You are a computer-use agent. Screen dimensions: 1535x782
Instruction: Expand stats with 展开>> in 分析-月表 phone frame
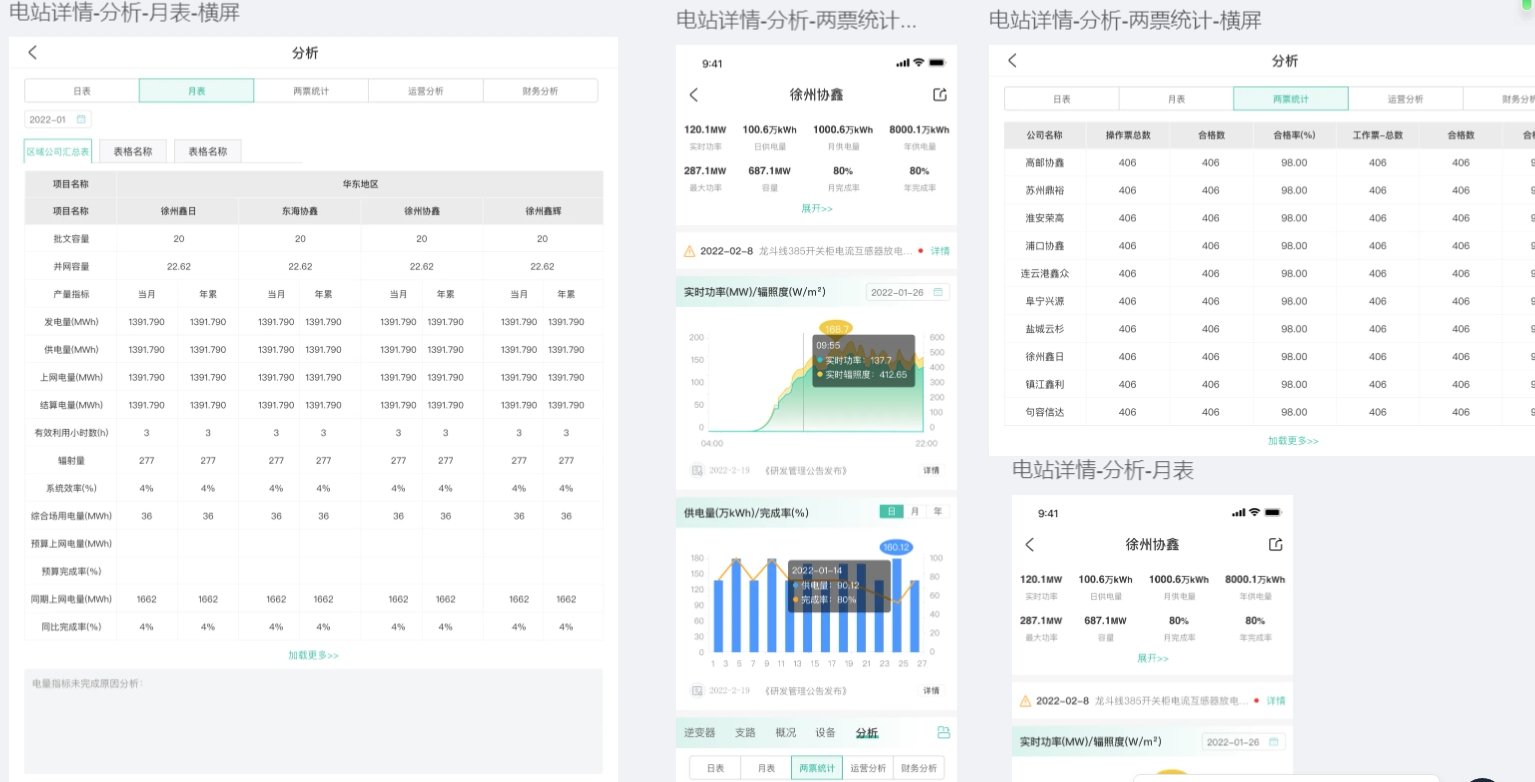pyautogui.click(x=1152, y=658)
